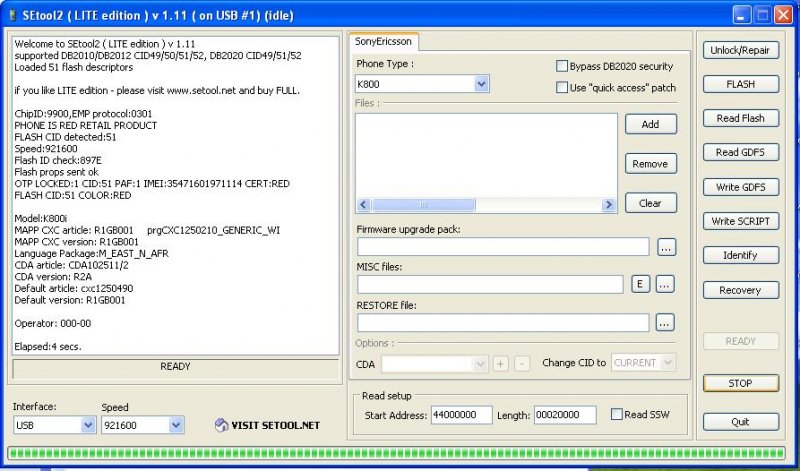Click the RESTORE file input field
Image resolution: width=800 pixels, height=471 pixels.
click(x=503, y=323)
